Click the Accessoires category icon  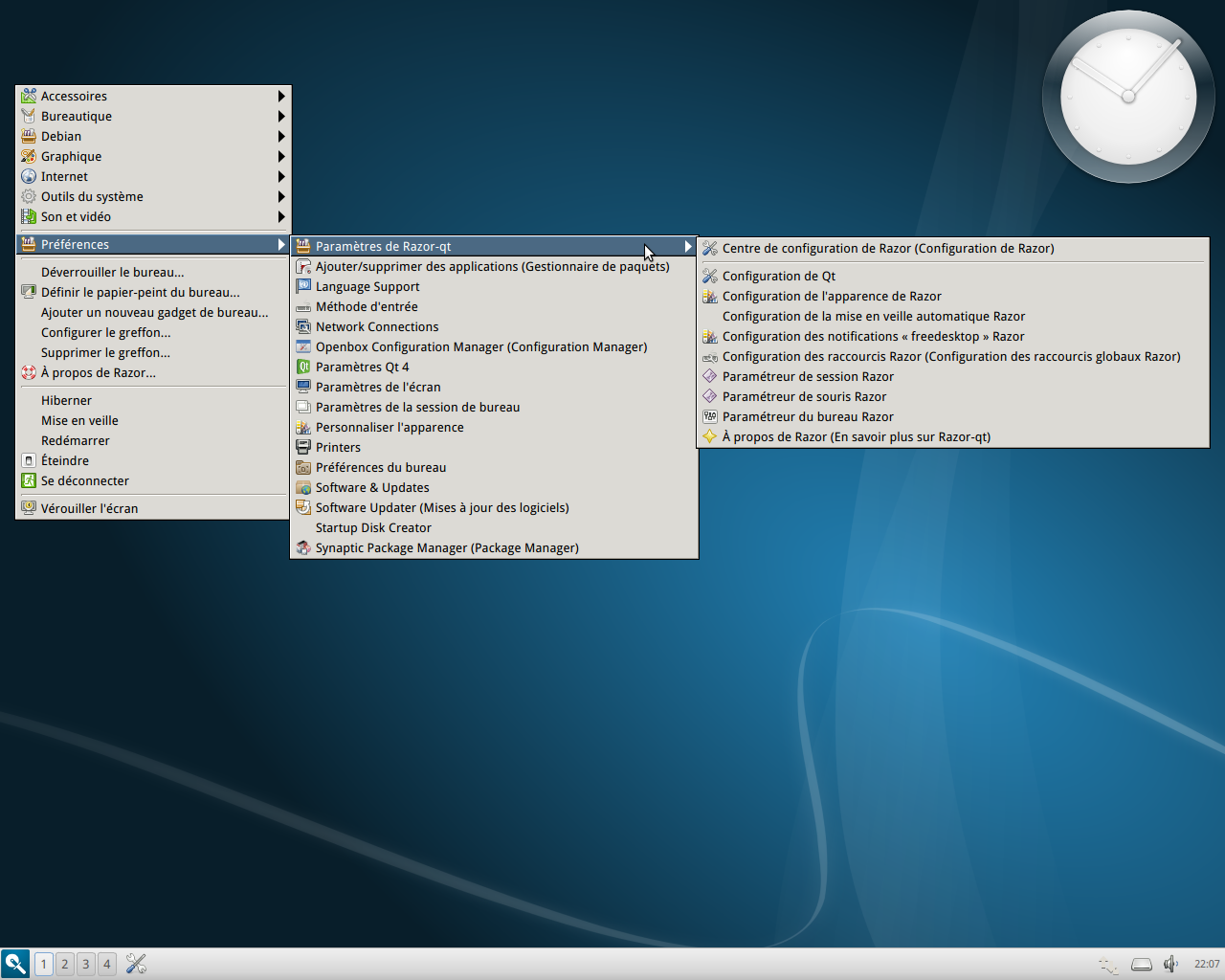coord(29,96)
